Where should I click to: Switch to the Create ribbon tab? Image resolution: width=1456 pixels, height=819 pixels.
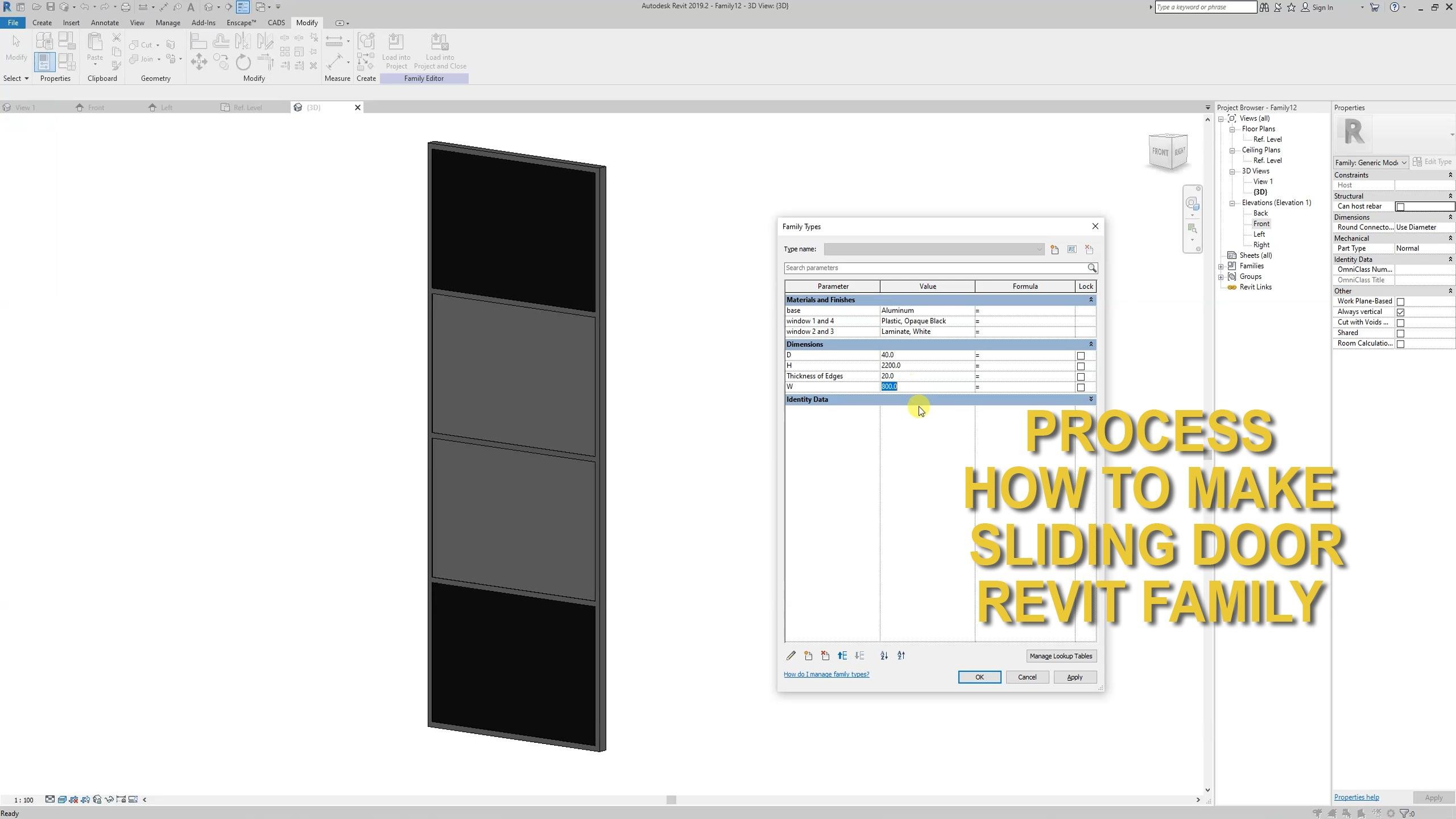(x=42, y=23)
